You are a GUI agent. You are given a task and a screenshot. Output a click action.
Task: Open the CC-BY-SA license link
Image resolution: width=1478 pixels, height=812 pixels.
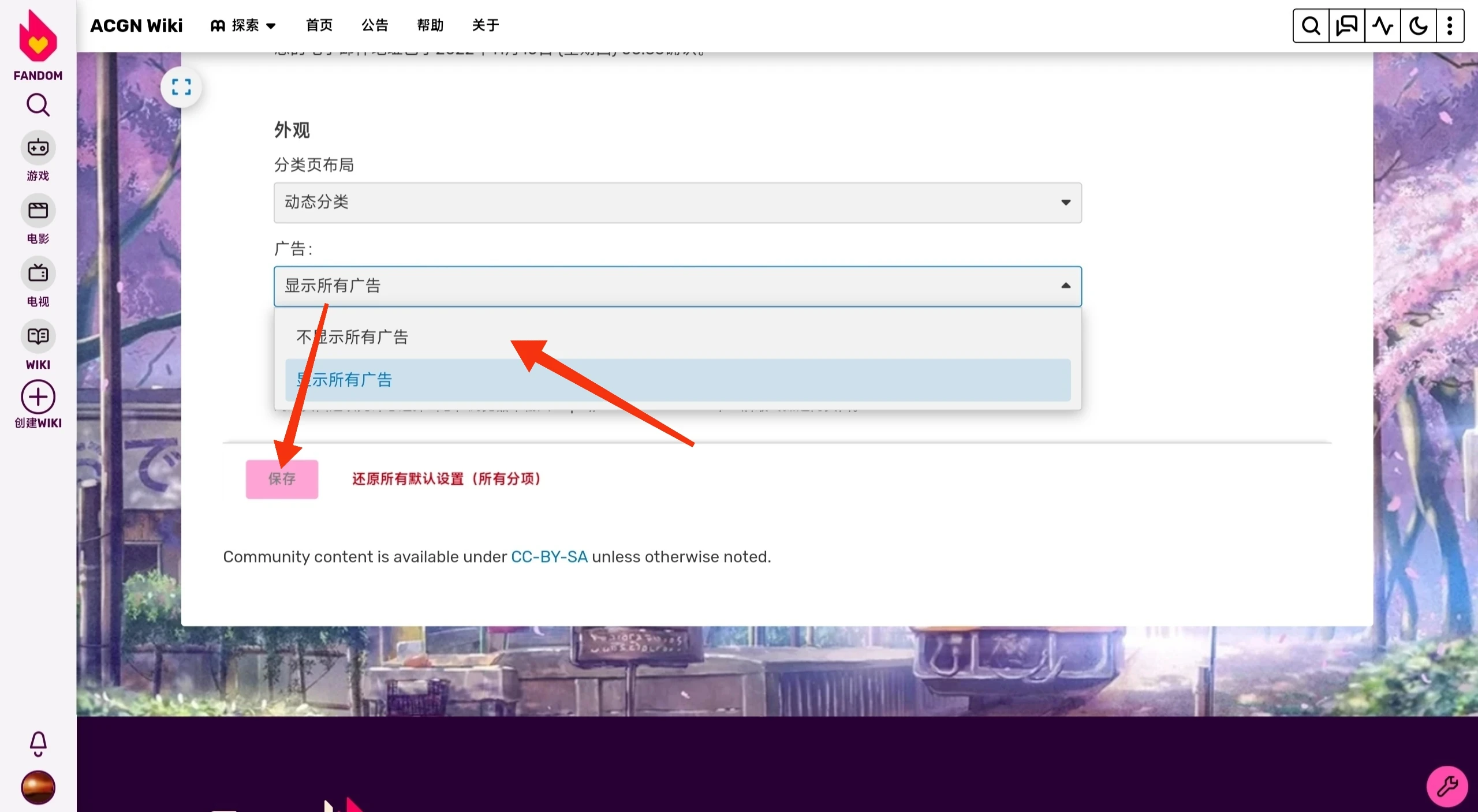click(549, 557)
